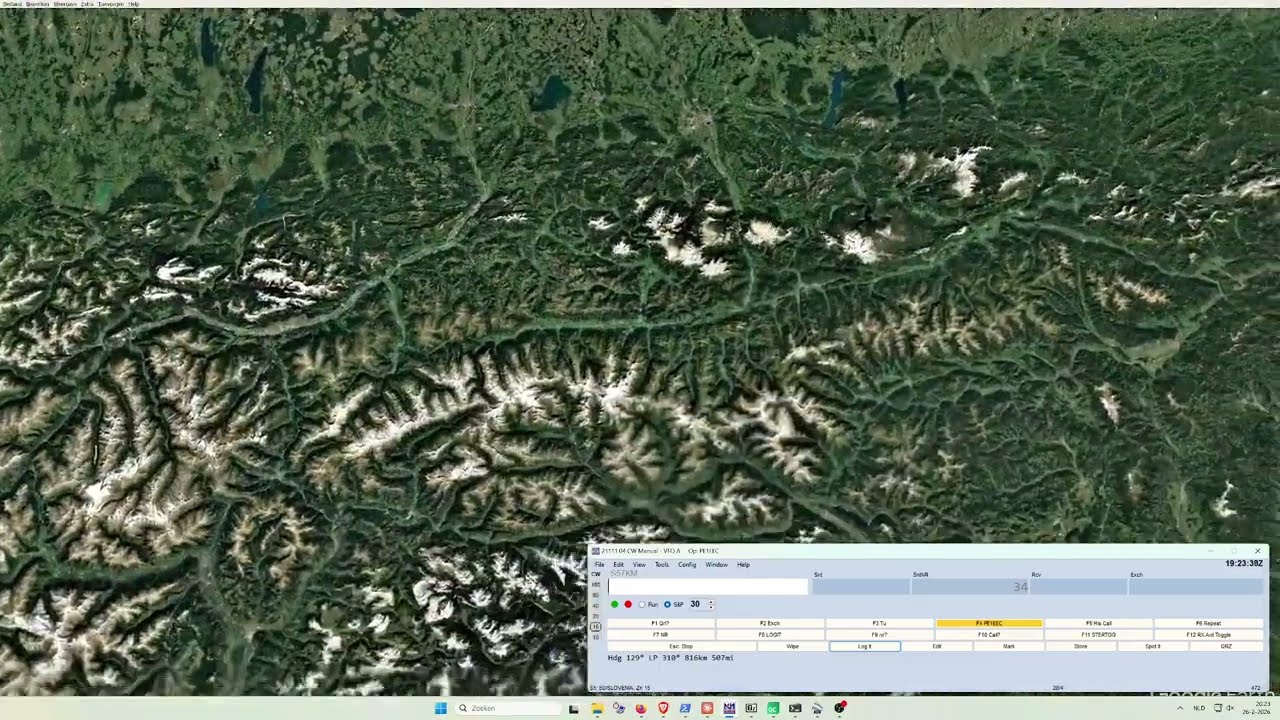Open the File menu in logger window
Image resolution: width=1280 pixels, height=720 pixels.
coord(600,565)
